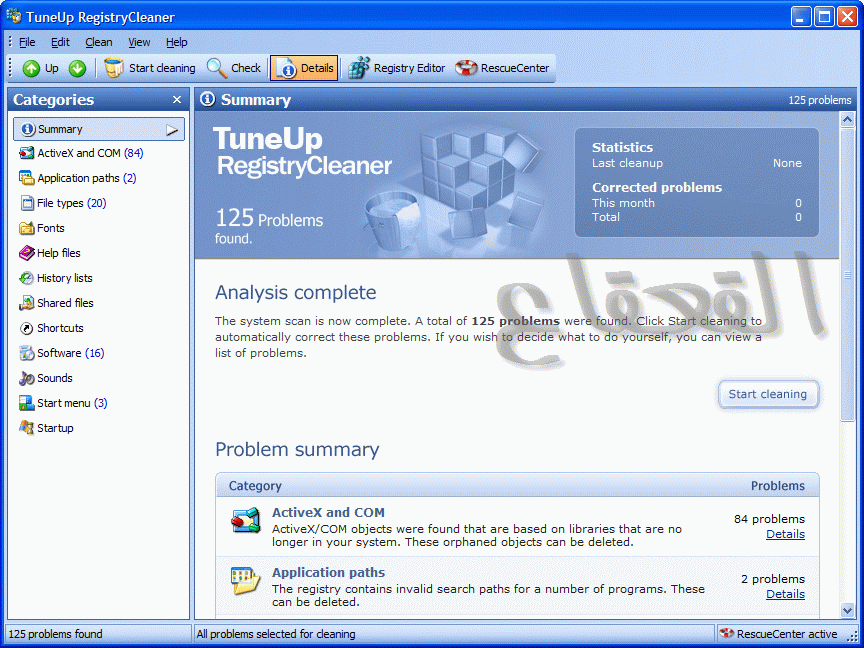The height and width of the screenshot is (648, 864).
Task: Click the scrollbar down arrow
Action: pyautogui.click(x=847, y=610)
